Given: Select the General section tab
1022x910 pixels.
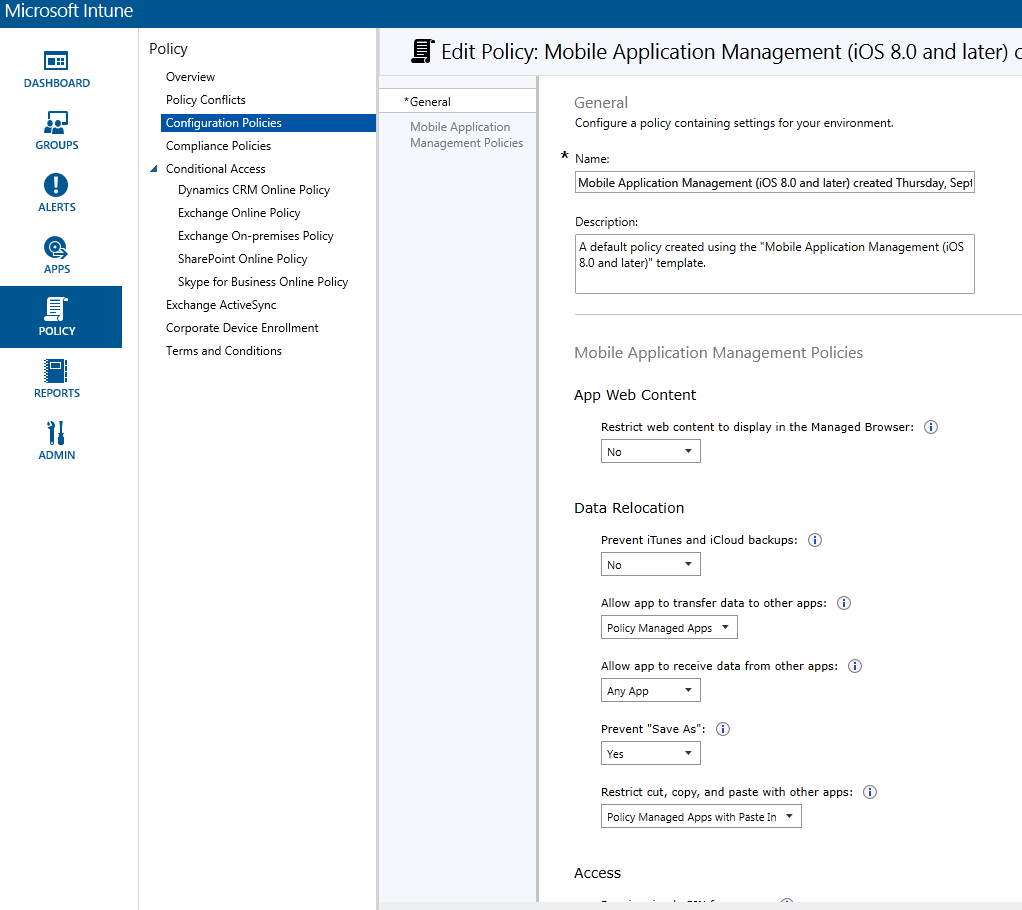Looking at the screenshot, I should (458, 101).
